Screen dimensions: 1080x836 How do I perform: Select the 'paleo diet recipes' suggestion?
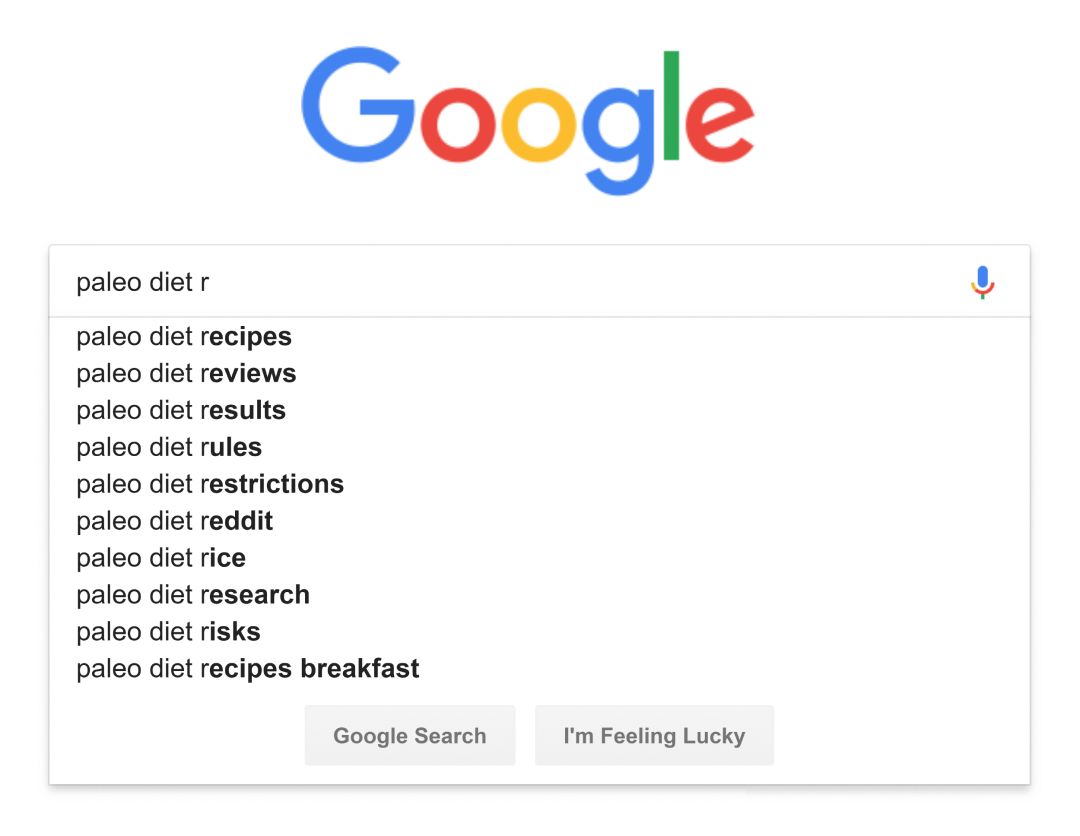tap(184, 337)
